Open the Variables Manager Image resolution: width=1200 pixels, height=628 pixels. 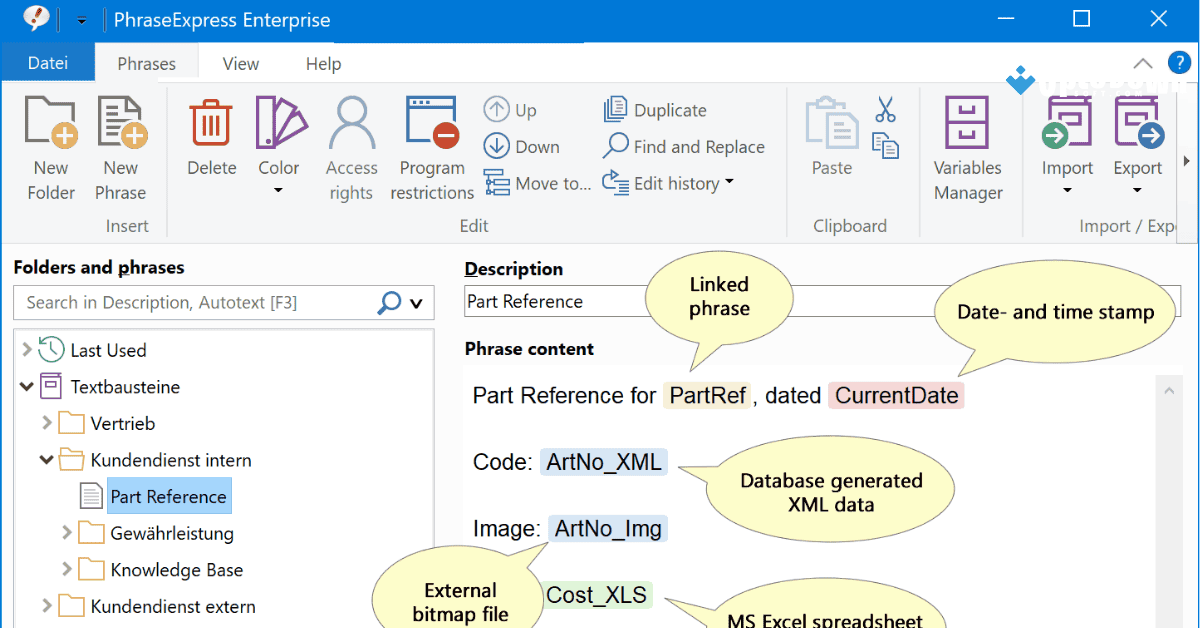pos(967,123)
